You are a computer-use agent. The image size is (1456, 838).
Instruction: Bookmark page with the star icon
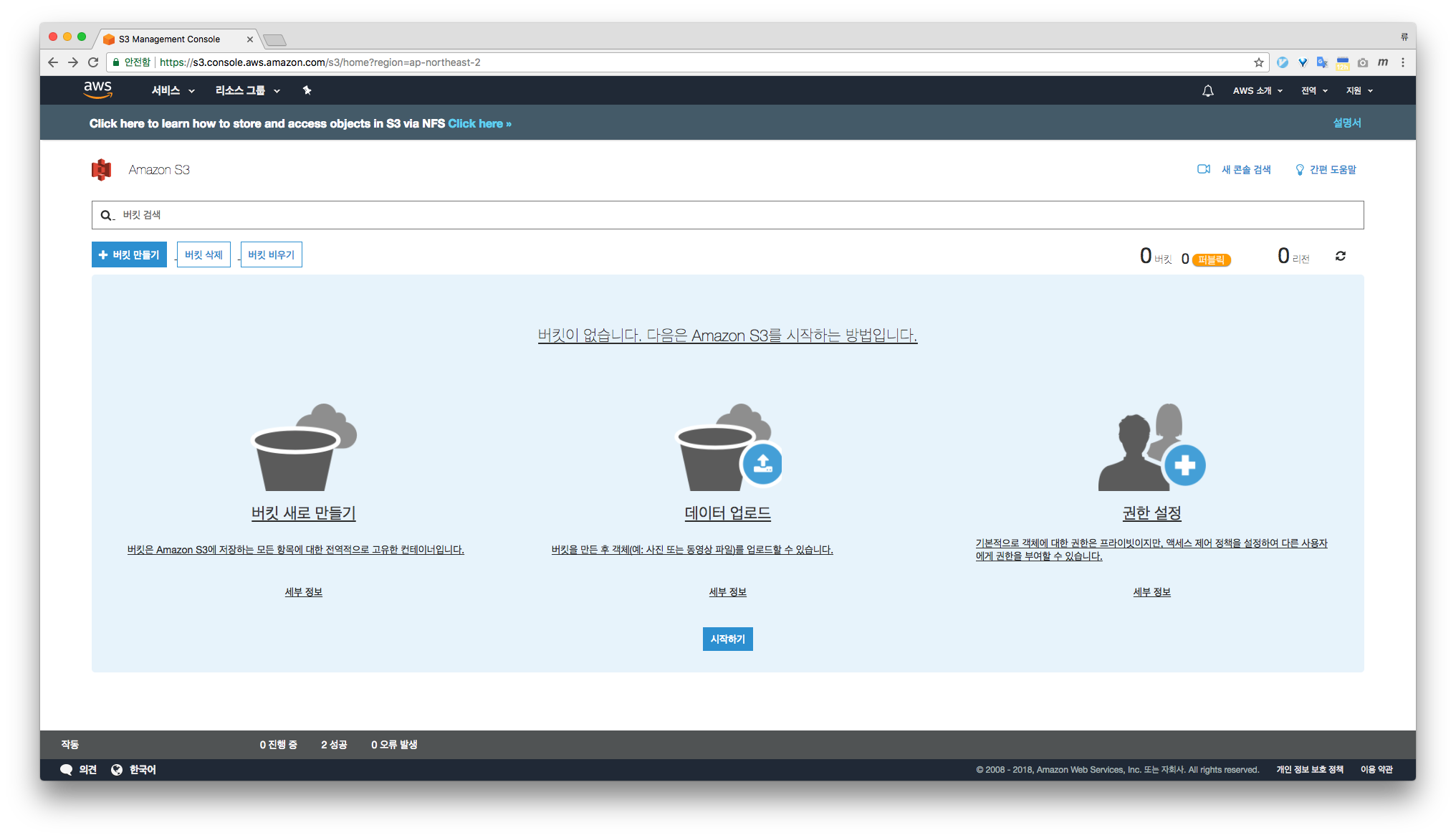coord(1258,62)
